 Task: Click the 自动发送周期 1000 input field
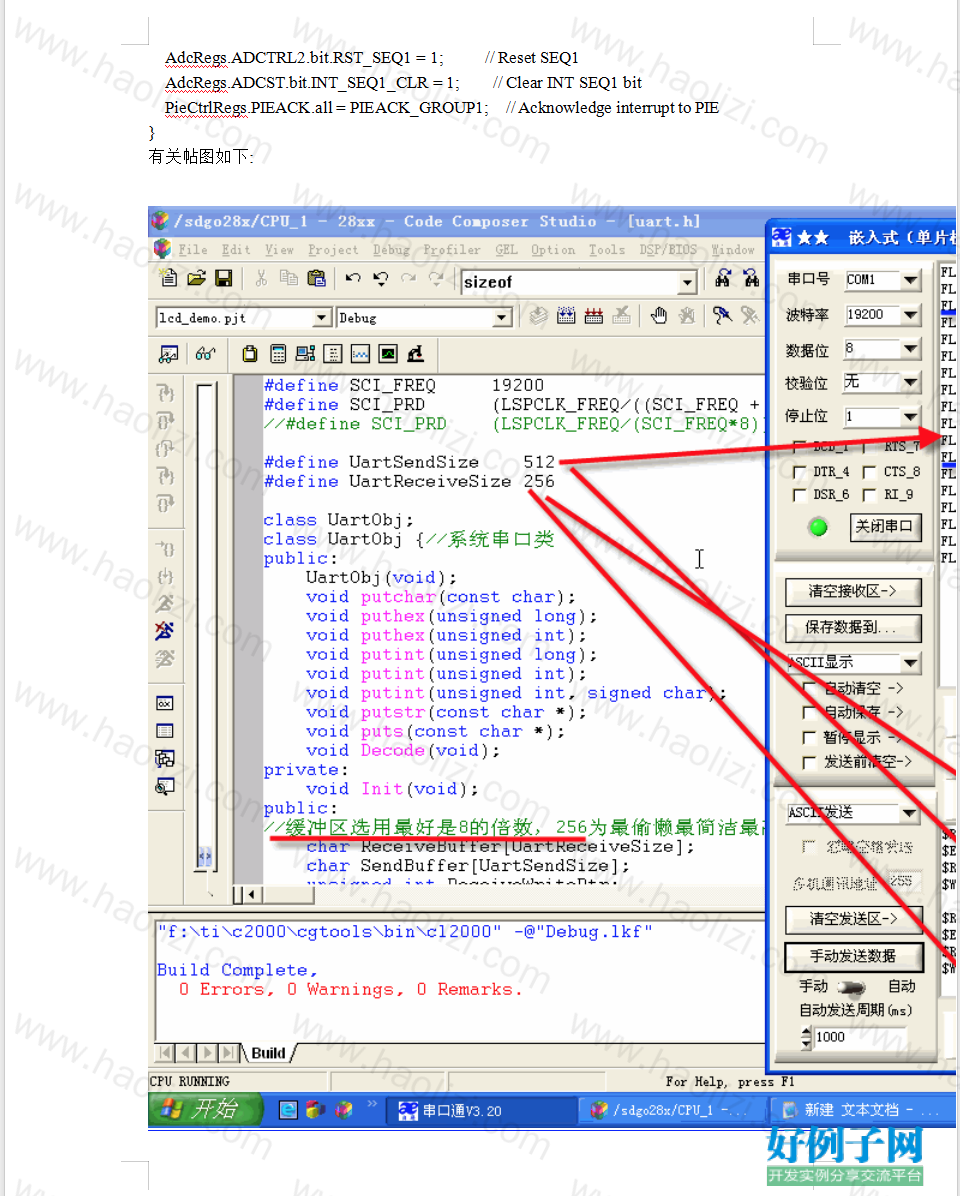pyautogui.click(x=860, y=1037)
